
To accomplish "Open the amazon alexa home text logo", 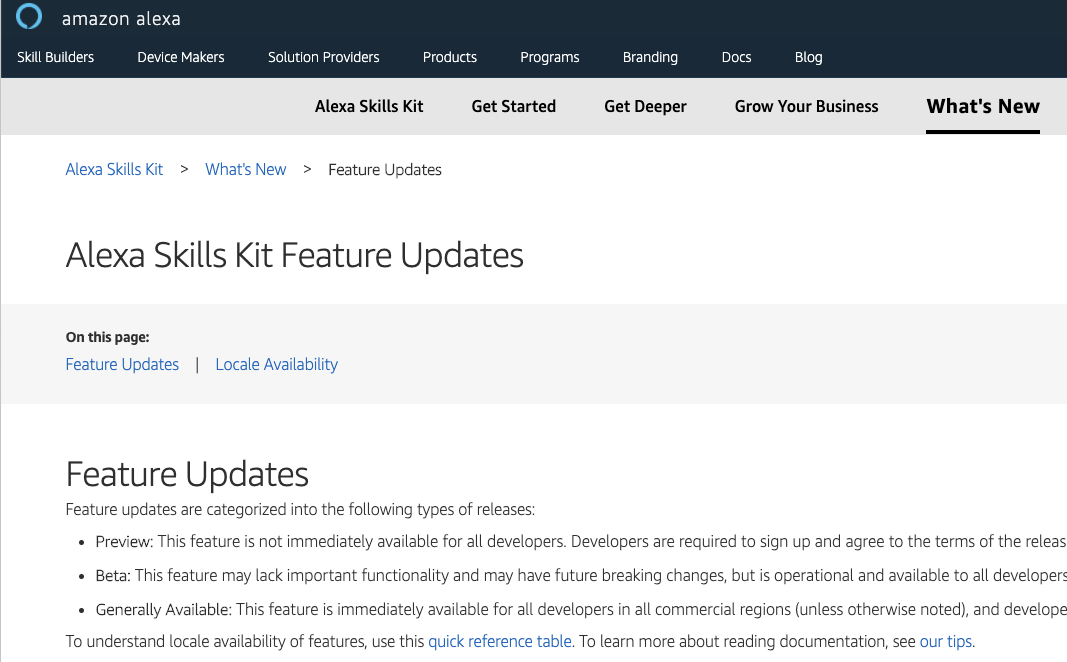I will (121, 18).
